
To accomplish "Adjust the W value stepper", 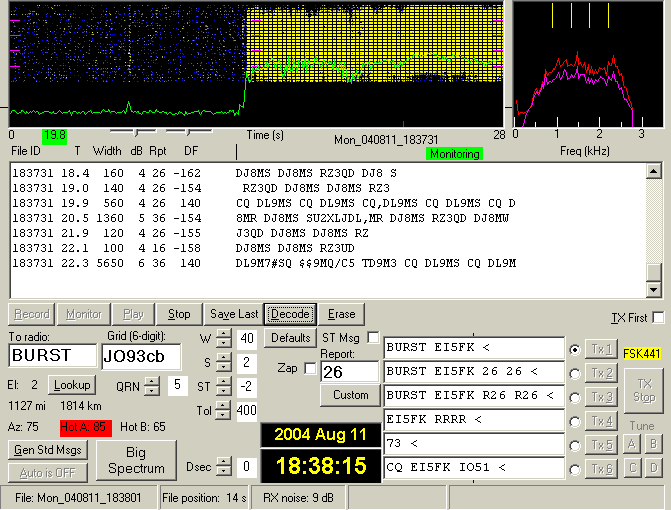I will (x=222, y=339).
